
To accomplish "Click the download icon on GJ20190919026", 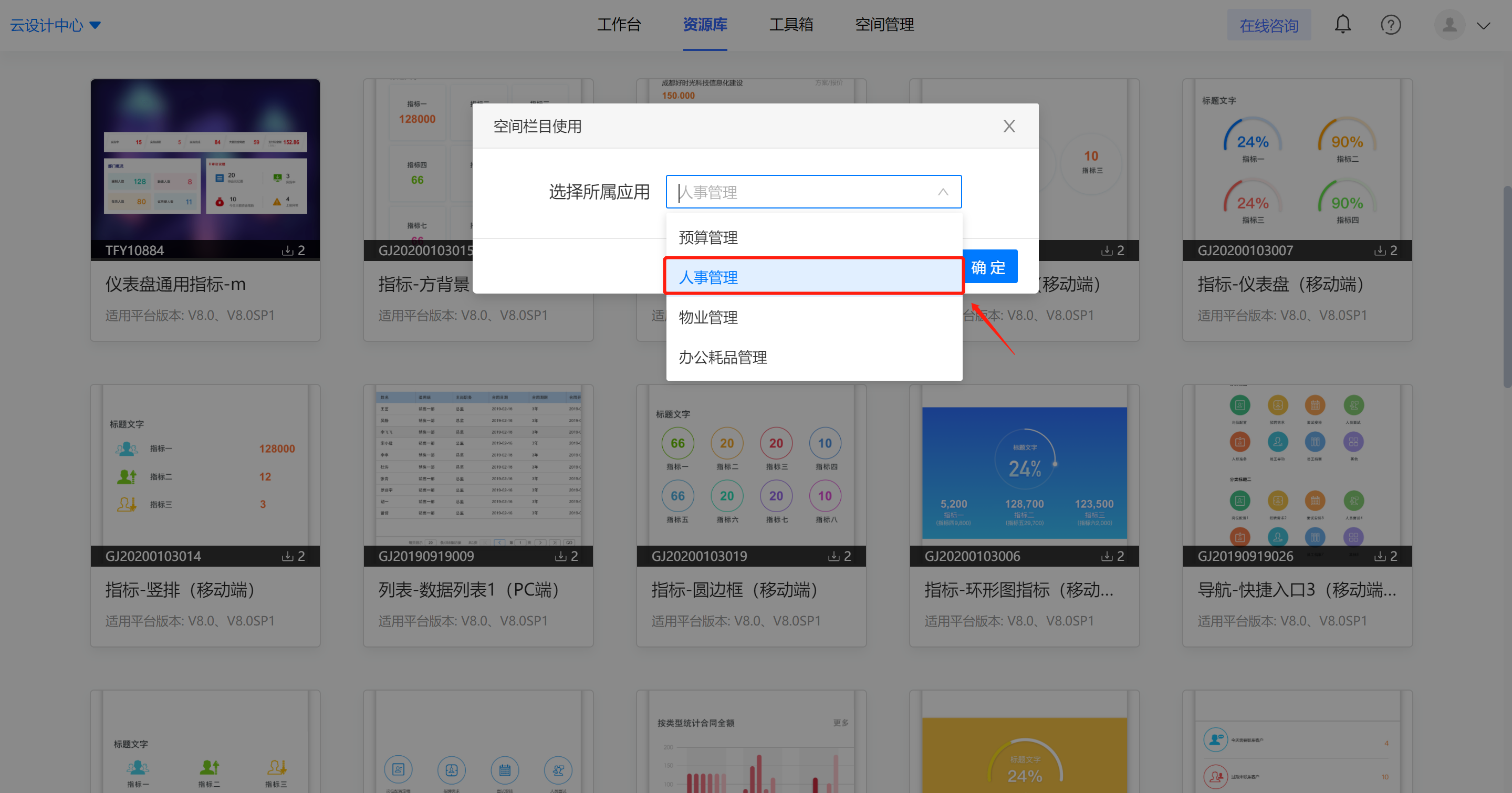I will tap(1379, 556).
